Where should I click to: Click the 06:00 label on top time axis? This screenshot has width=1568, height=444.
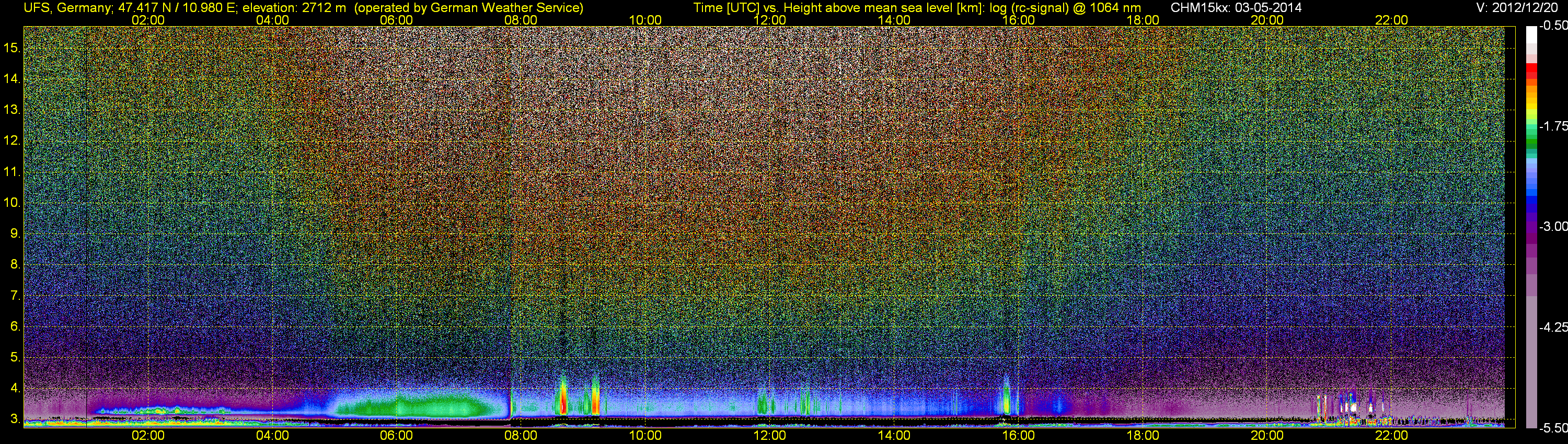click(396, 20)
